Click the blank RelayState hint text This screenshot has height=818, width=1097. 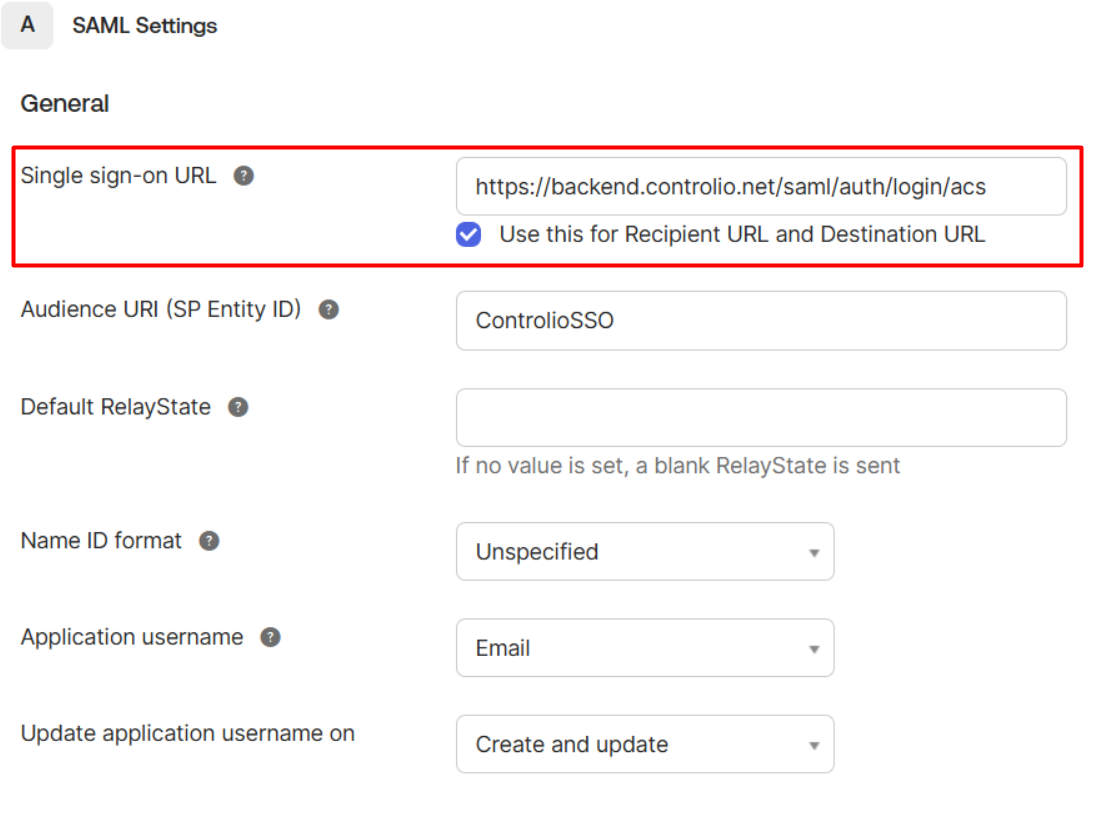tap(678, 466)
